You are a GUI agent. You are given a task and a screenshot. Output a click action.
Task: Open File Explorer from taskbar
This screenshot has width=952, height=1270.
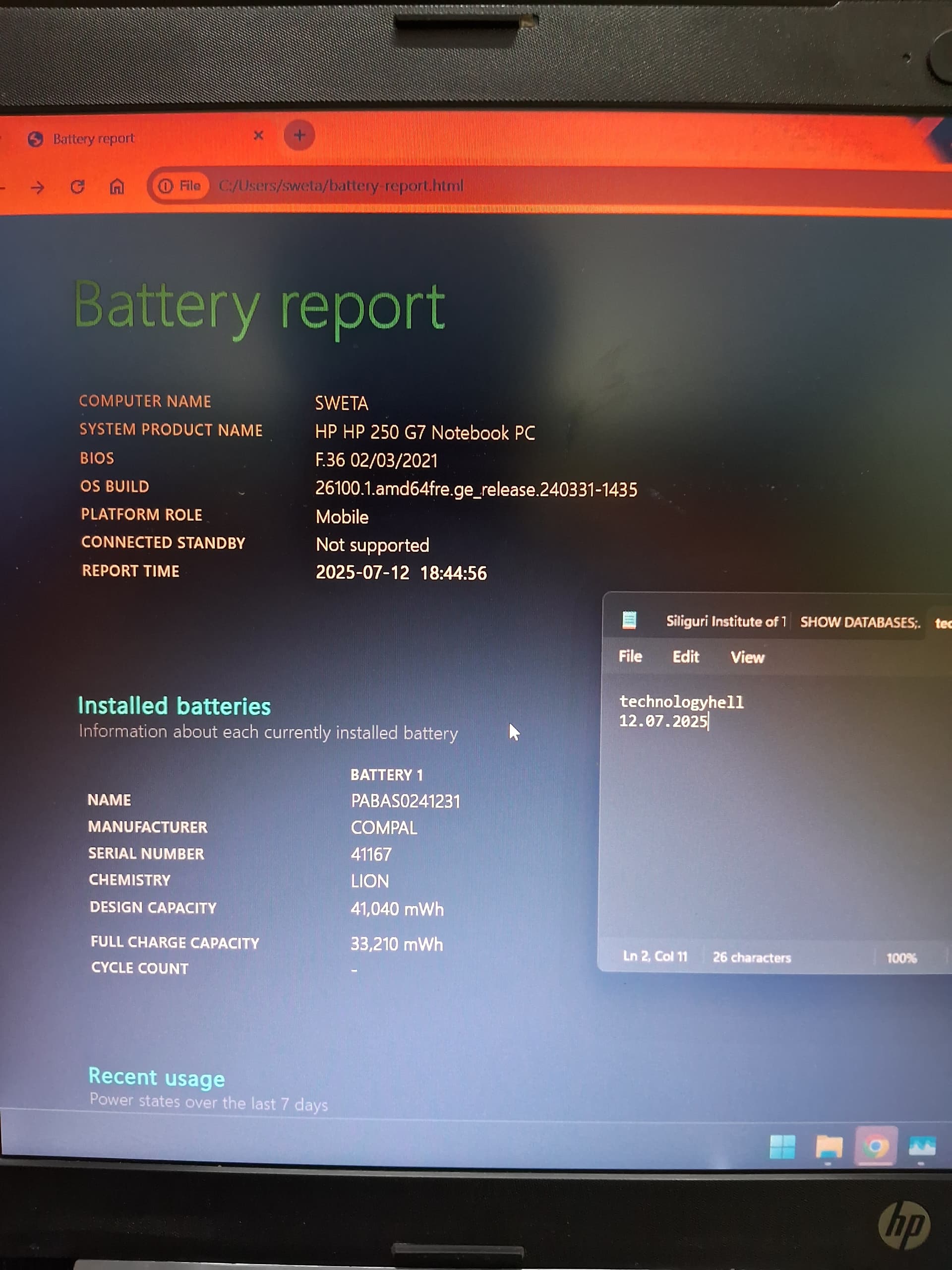pyautogui.click(x=829, y=1147)
